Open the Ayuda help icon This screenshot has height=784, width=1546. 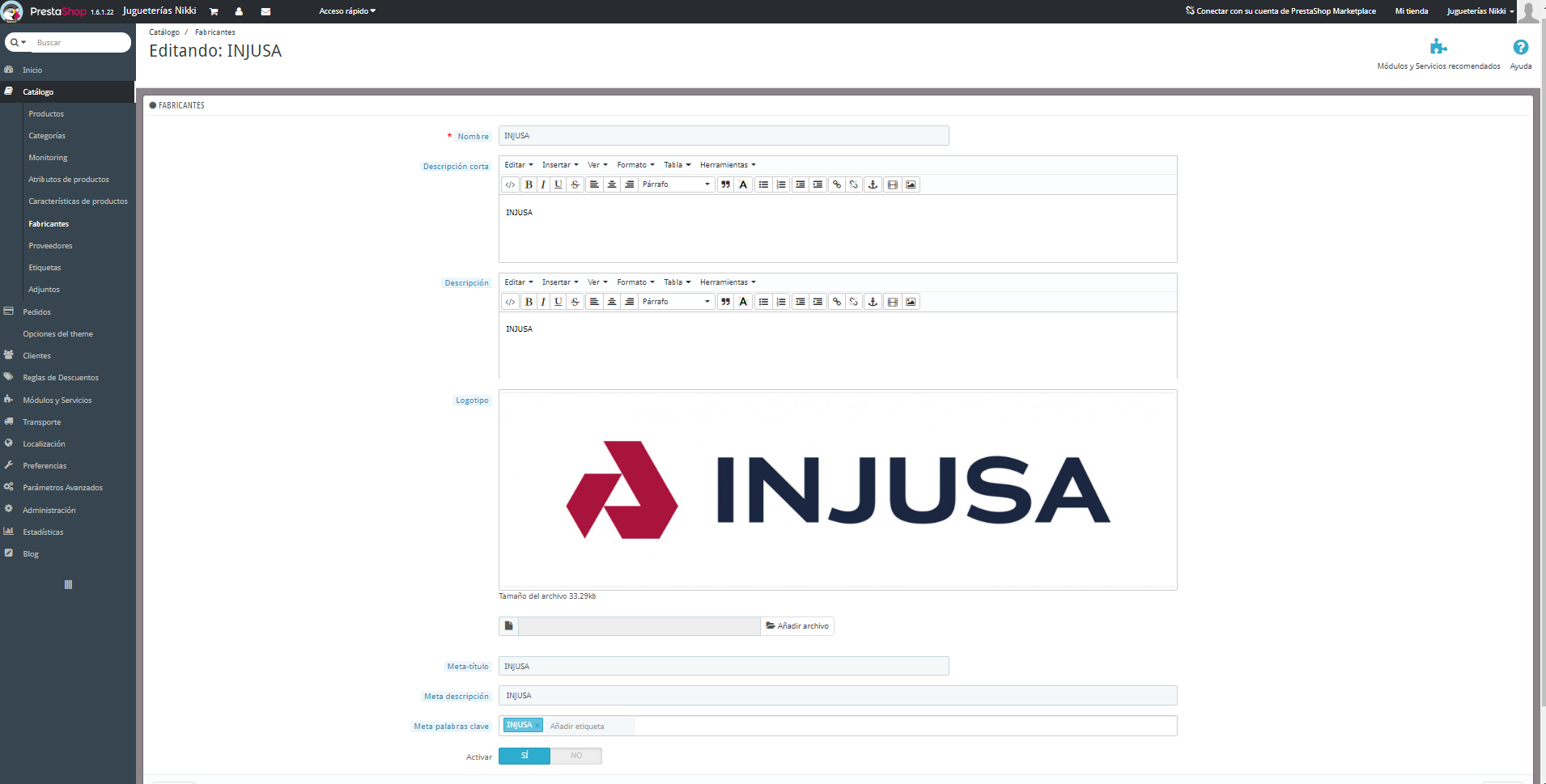click(1521, 47)
